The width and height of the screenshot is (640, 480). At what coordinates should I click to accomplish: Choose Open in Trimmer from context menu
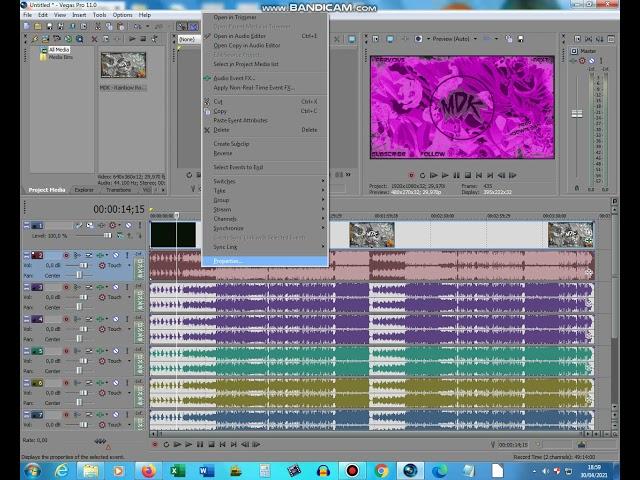point(235,17)
